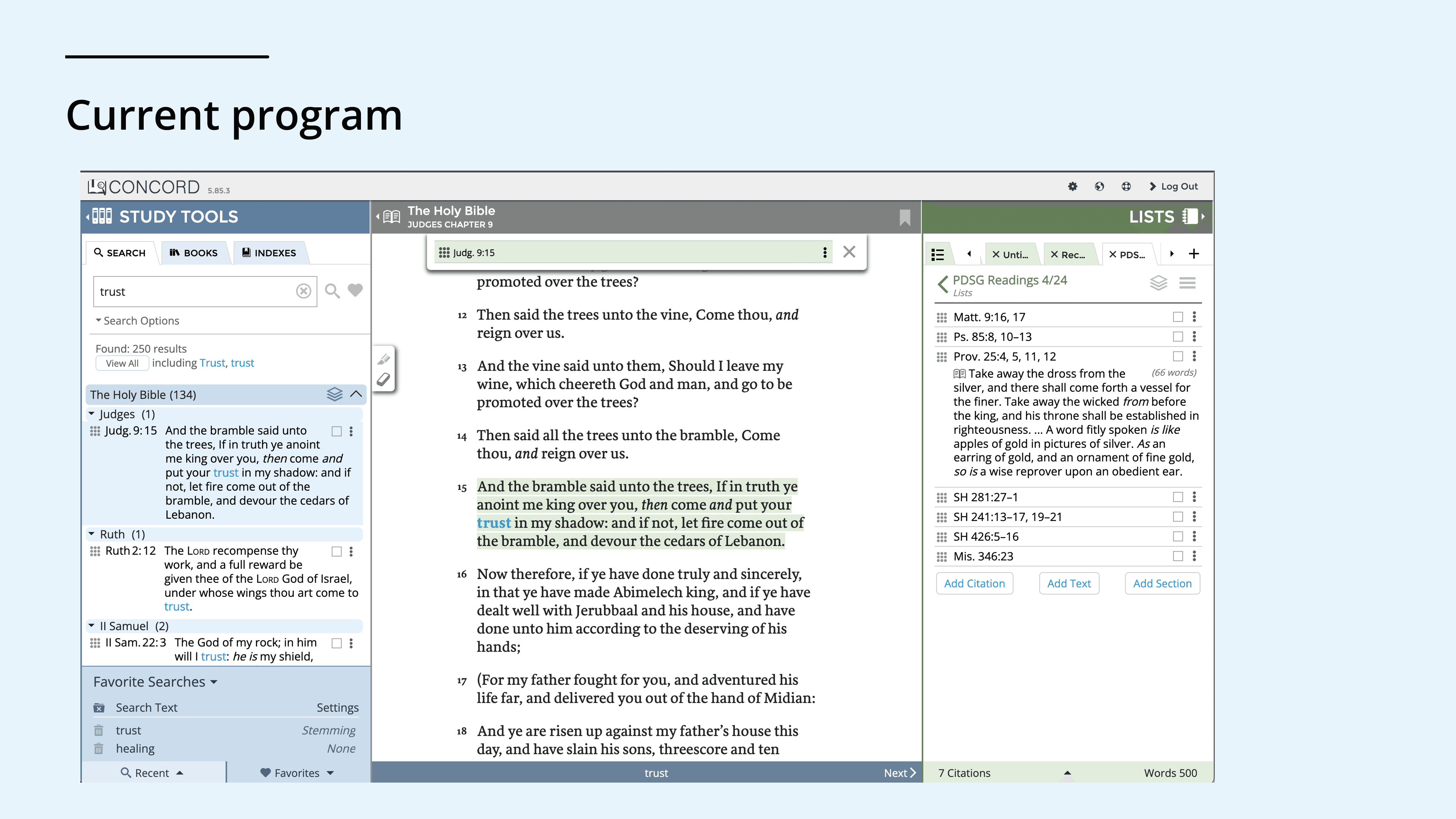Image resolution: width=1456 pixels, height=819 pixels.
Task: Click layers icon in Holy Bible results header
Action: click(334, 394)
